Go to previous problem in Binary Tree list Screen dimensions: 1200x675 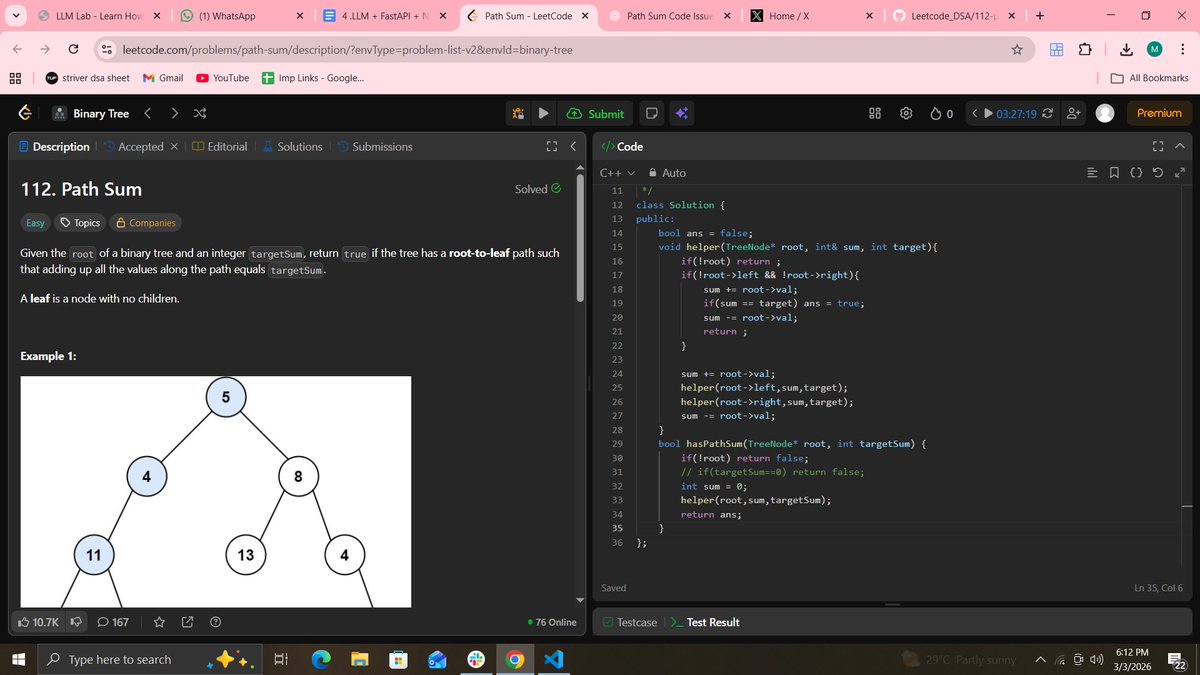(x=148, y=113)
